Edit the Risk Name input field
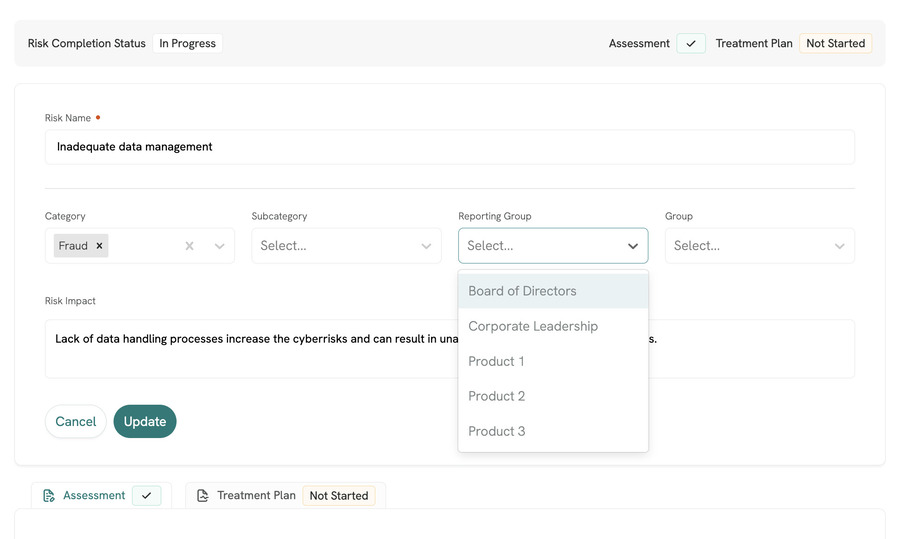This screenshot has width=900, height=539. pyautogui.click(x=450, y=147)
